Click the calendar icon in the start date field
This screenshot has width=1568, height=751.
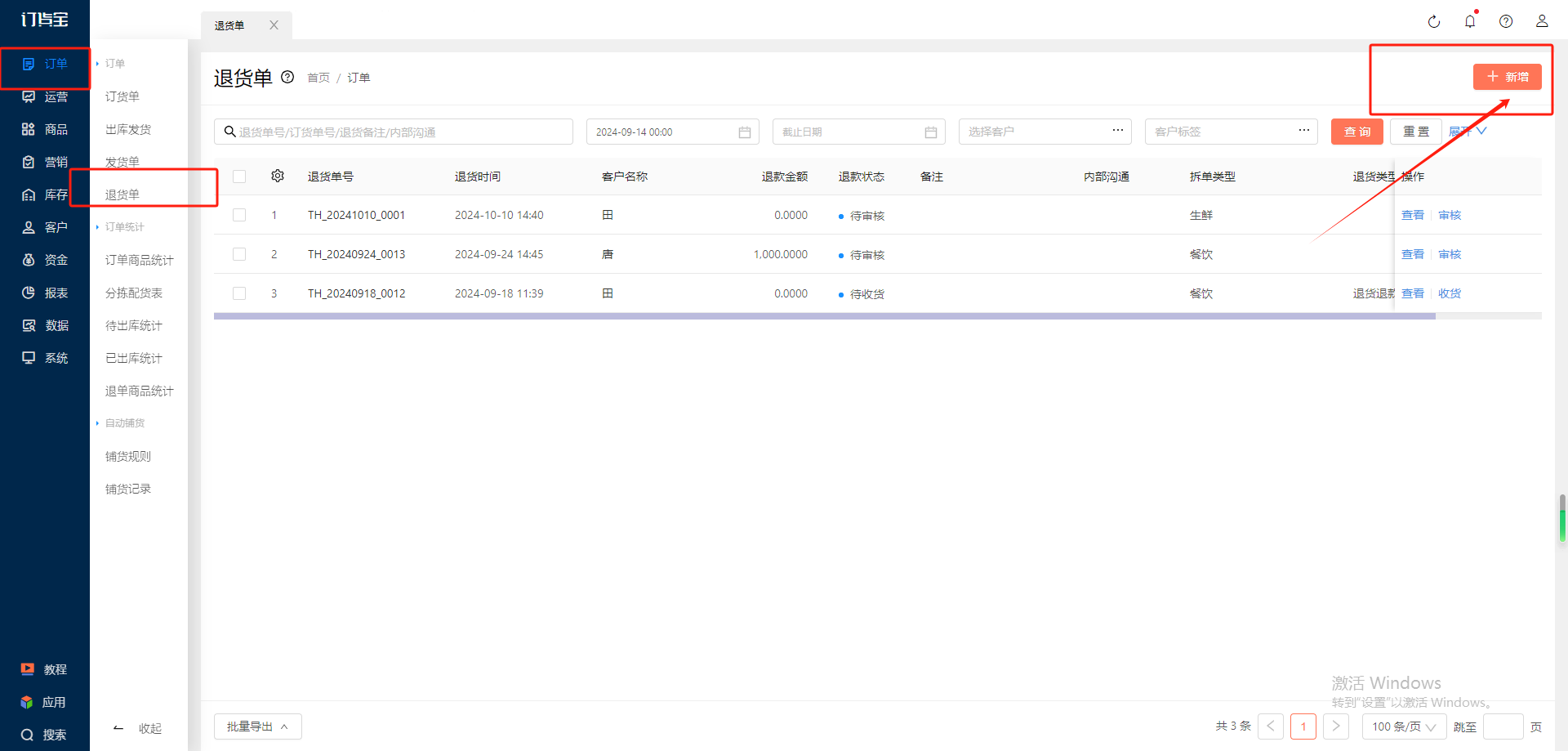click(x=745, y=132)
